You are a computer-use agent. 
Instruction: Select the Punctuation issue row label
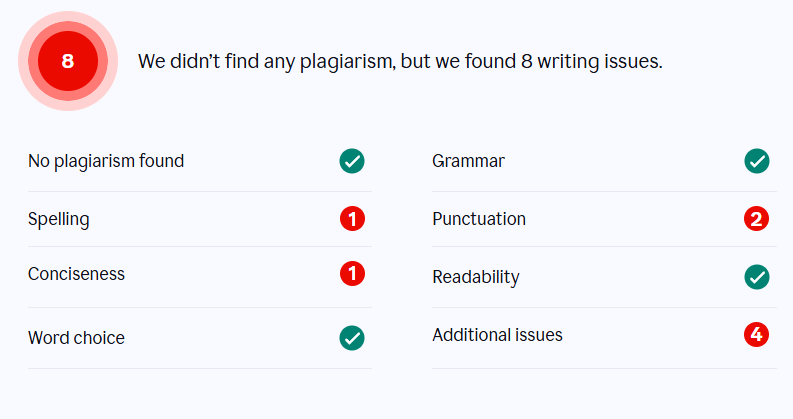click(x=479, y=219)
